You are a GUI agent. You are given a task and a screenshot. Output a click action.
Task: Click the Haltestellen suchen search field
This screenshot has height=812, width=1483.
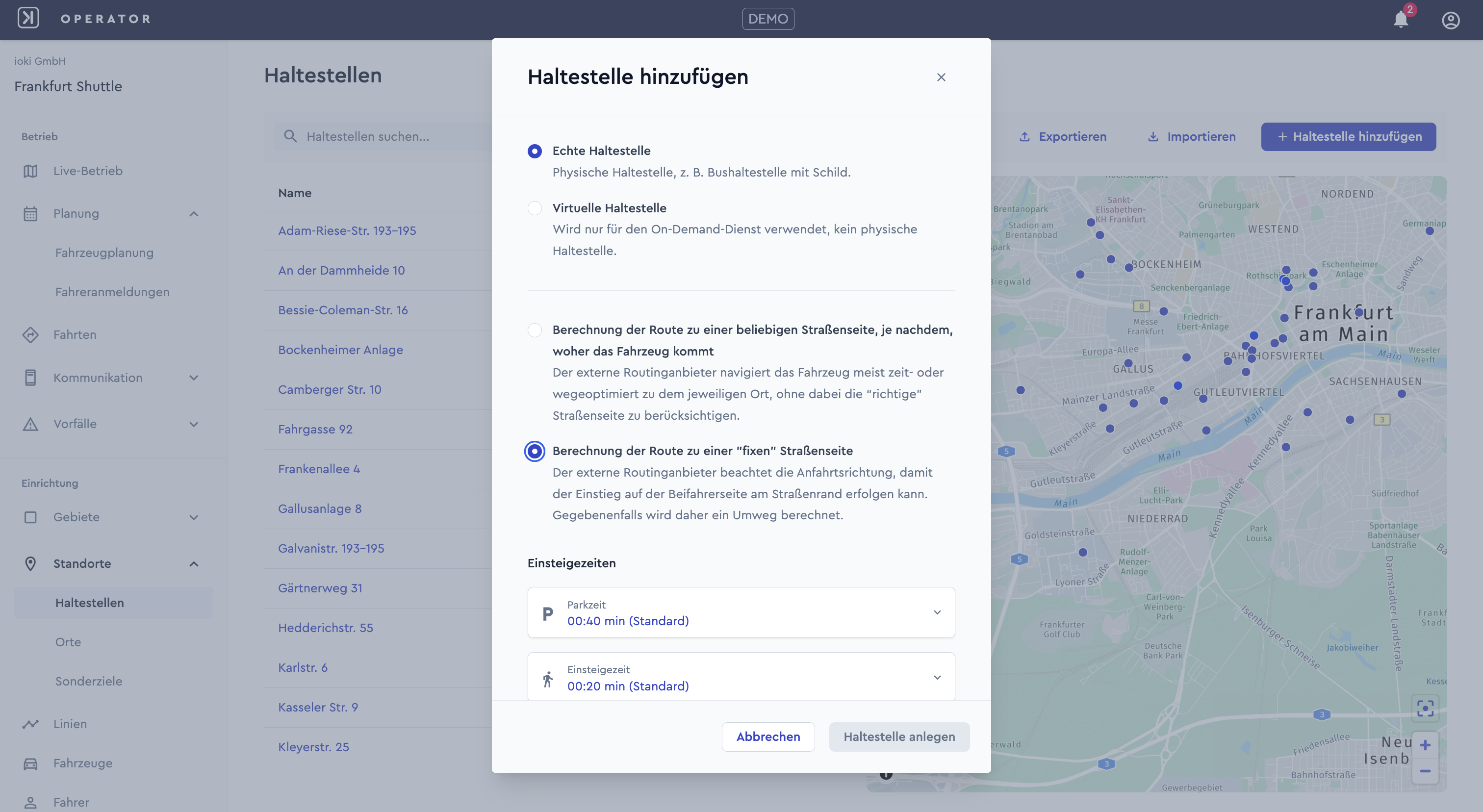point(384,136)
